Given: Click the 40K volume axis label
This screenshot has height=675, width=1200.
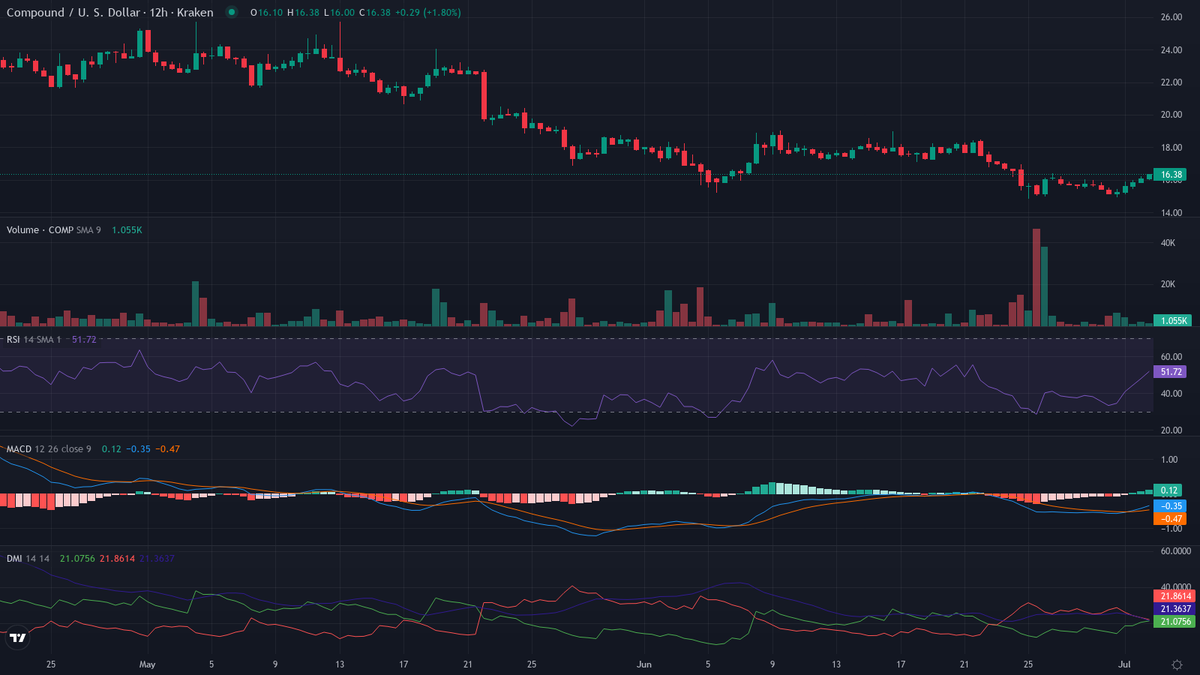Looking at the screenshot, I should [x=1167, y=243].
